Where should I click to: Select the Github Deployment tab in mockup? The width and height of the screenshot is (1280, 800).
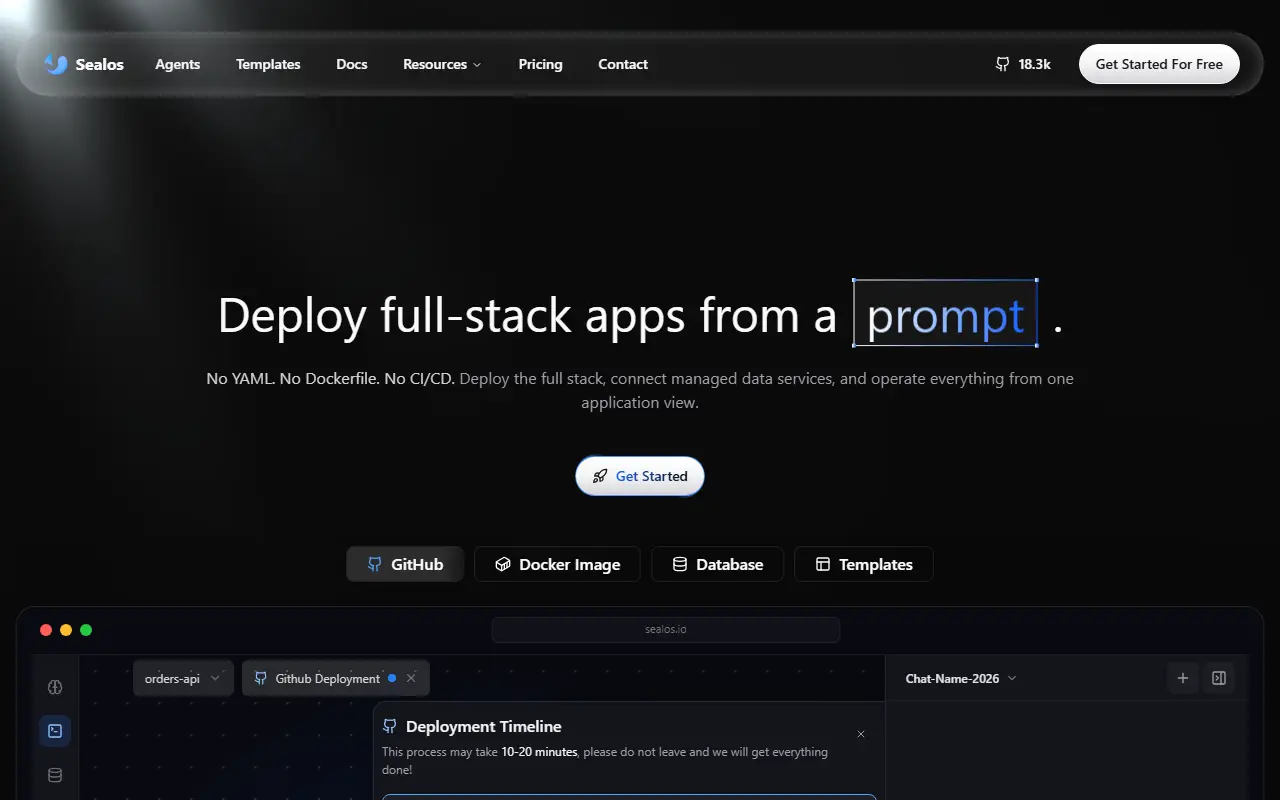[336, 678]
